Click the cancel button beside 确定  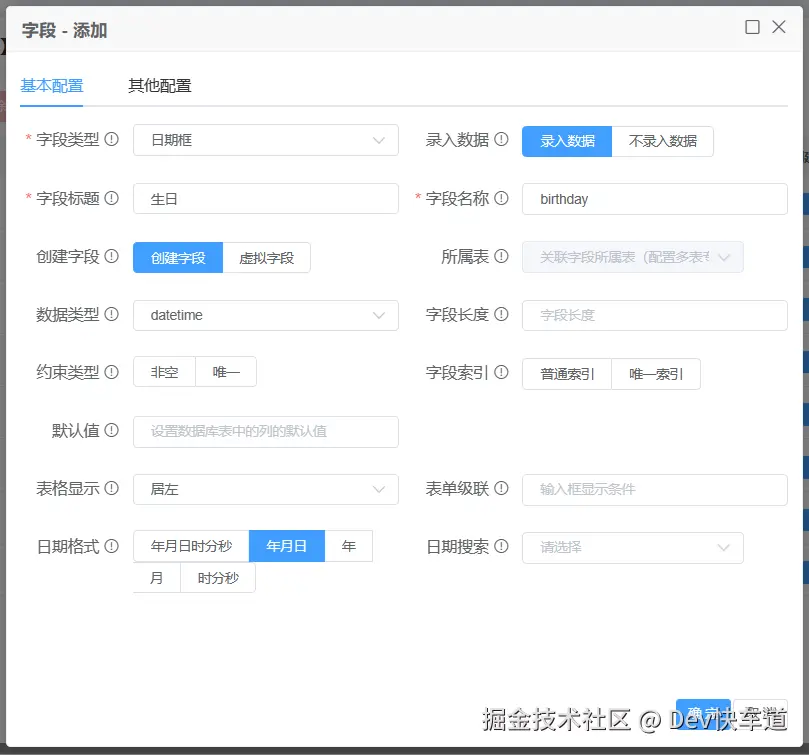(x=761, y=715)
